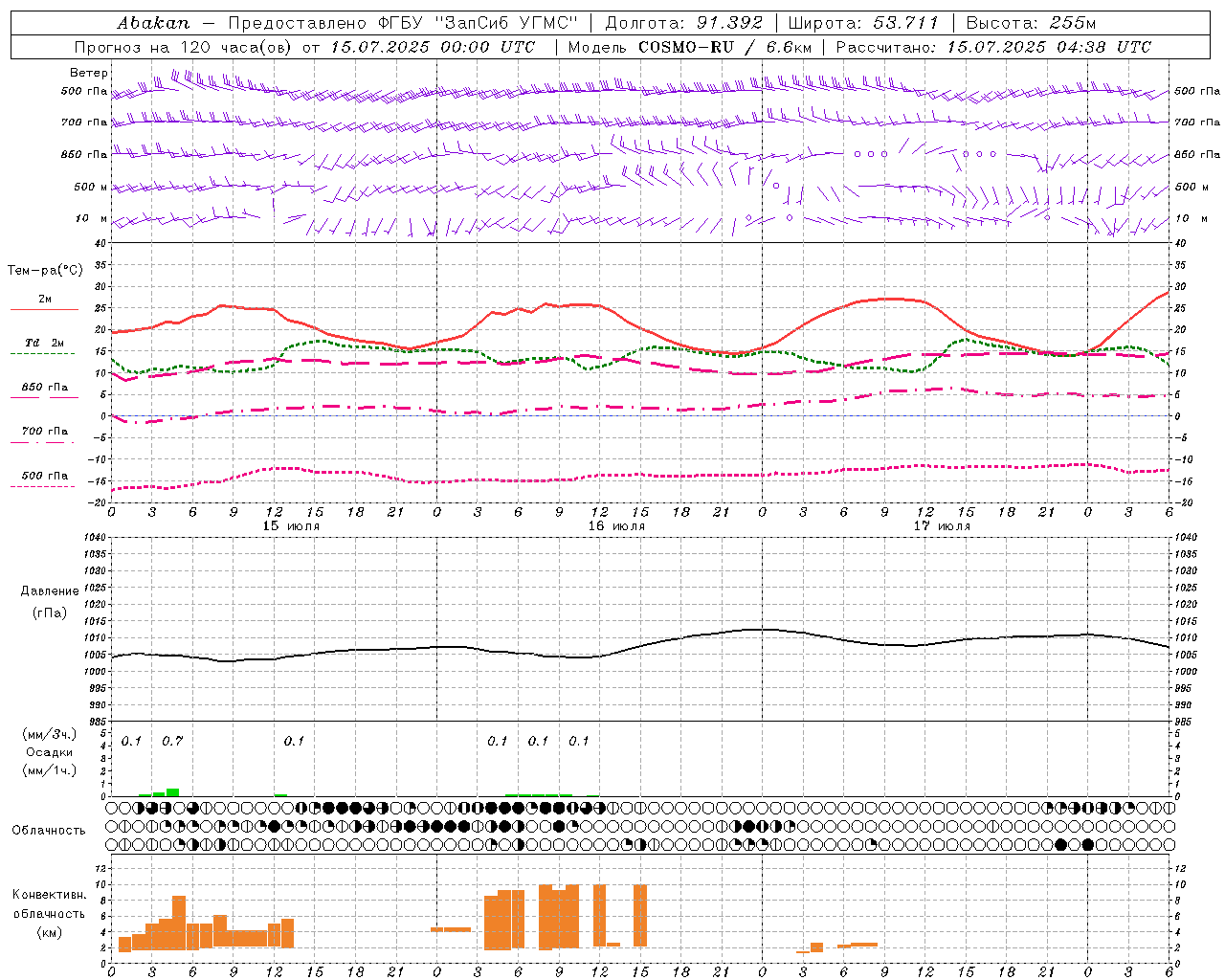This screenshot has height=980, width=1225.
Task: Click the '(км)' unit under convective label
Action: coord(49,932)
